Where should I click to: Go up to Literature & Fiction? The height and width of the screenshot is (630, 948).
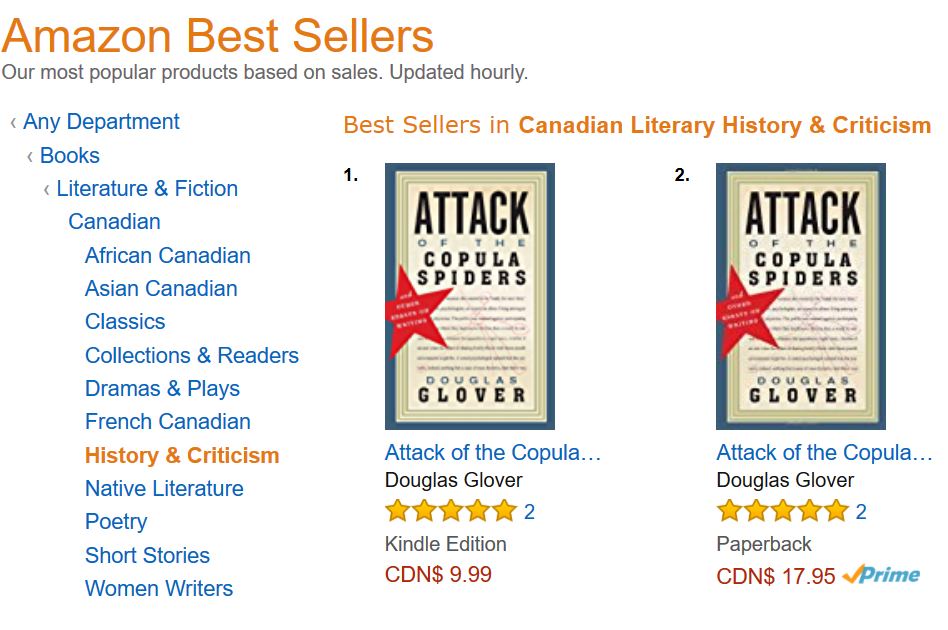click(147, 189)
